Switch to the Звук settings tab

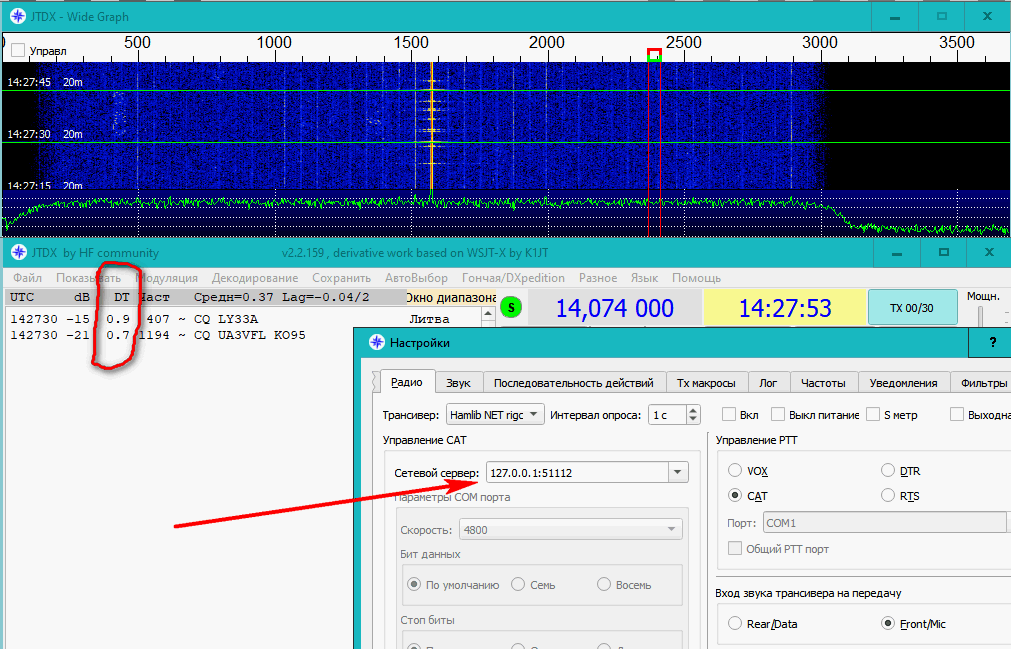(x=458, y=383)
